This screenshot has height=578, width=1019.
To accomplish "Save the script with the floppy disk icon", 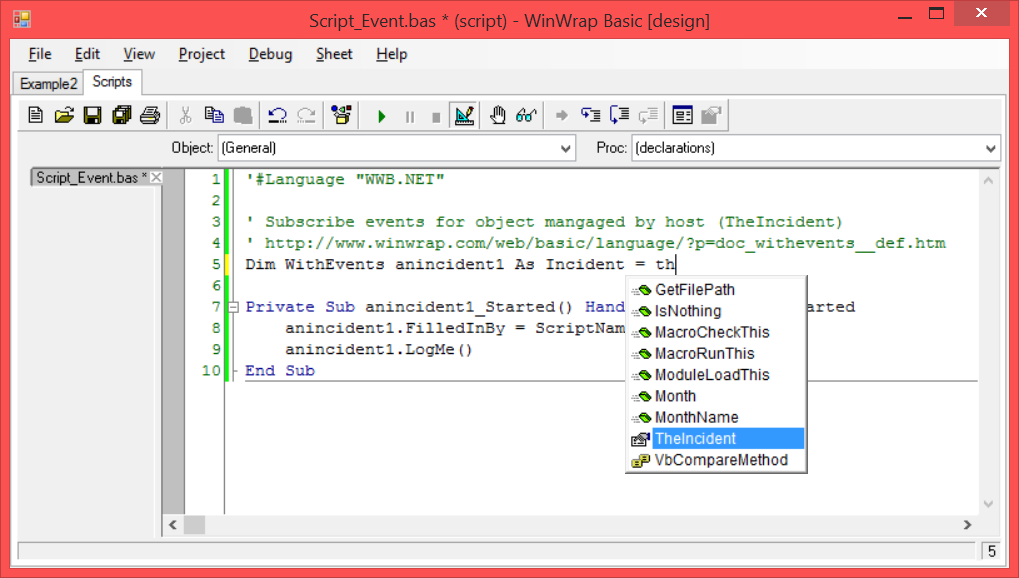I will [92, 116].
